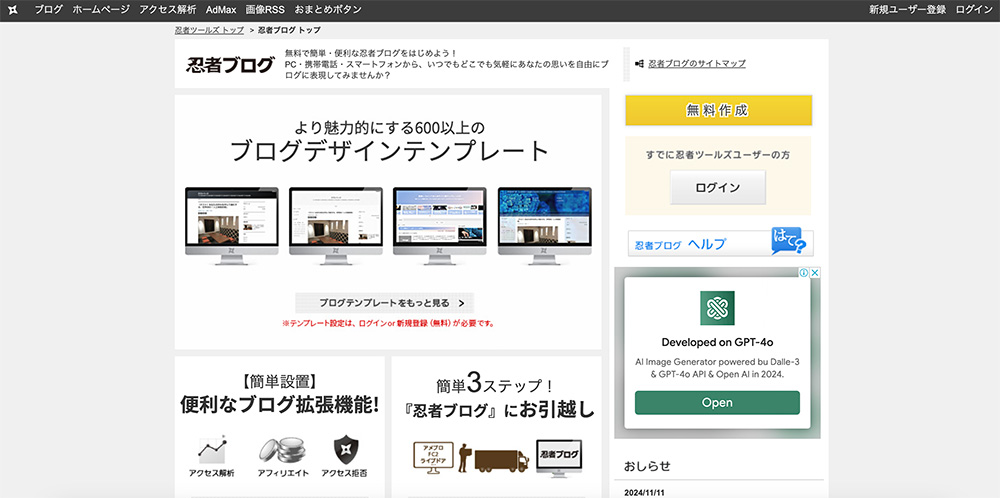
Task: Click the 忍者ブログ monitor icon in moving banner
Action: click(559, 458)
